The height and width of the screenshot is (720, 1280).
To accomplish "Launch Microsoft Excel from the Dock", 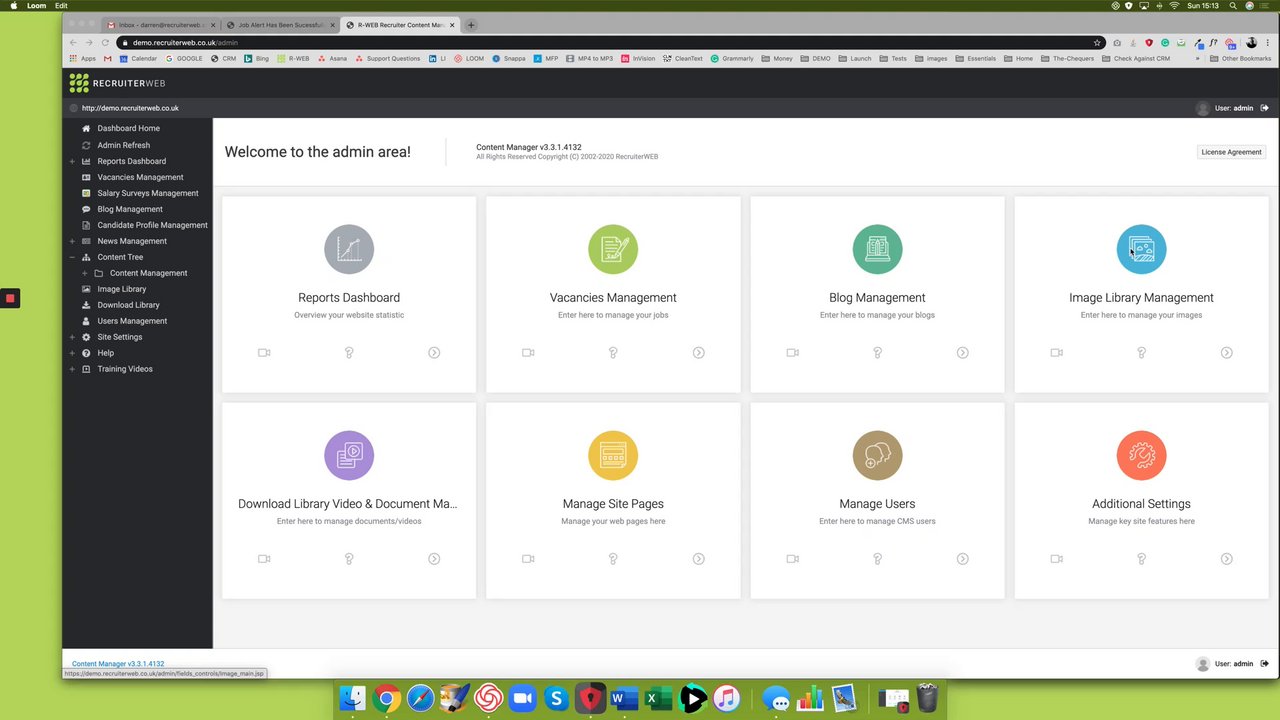I will (x=658, y=698).
